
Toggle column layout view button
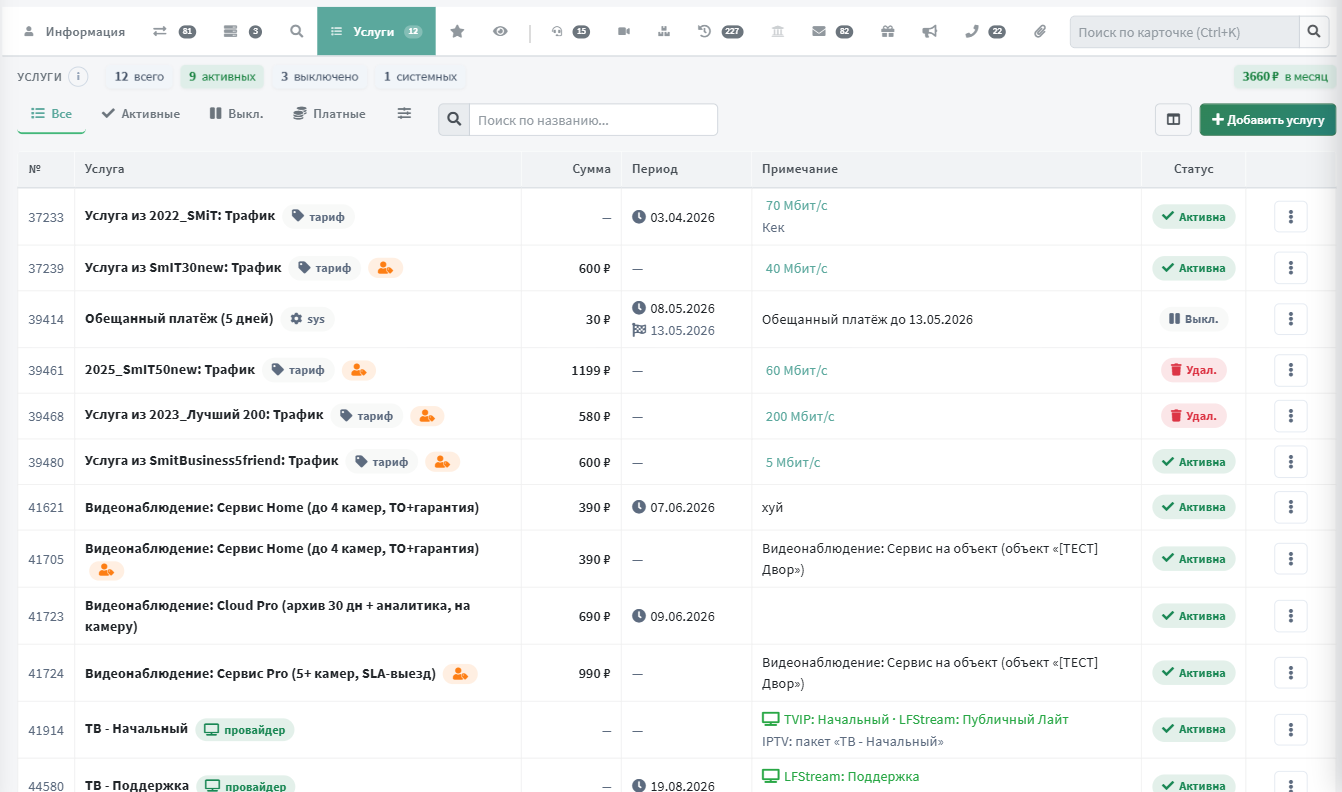pyautogui.click(x=1173, y=119)
